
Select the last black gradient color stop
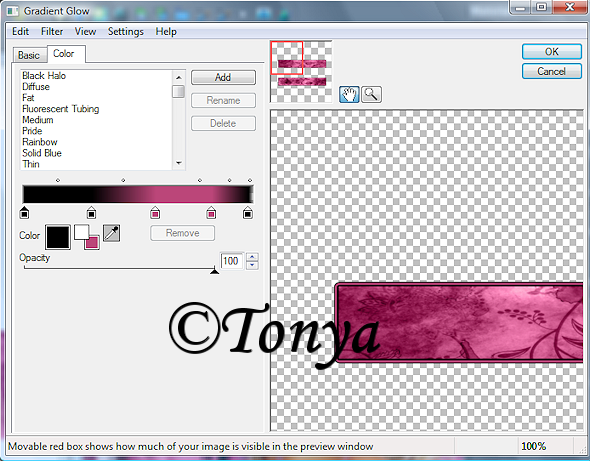point(248,212)
